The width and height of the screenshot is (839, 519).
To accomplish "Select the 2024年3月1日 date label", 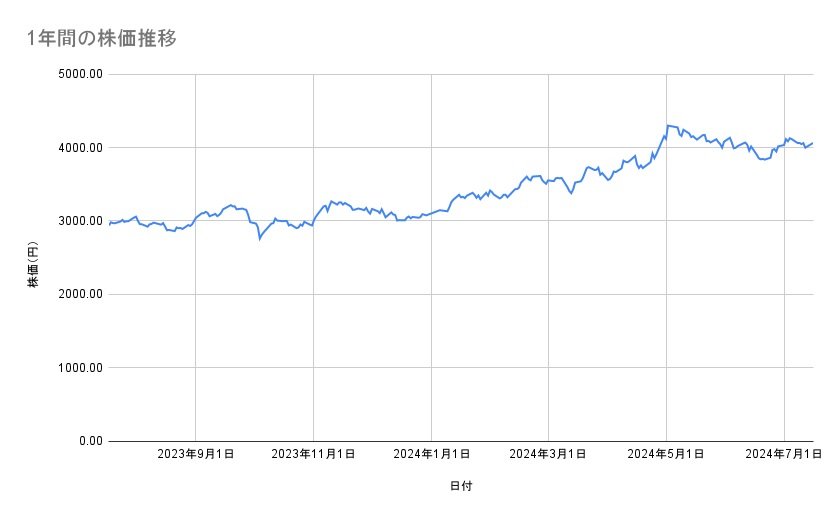I will [x=548, y=455].
